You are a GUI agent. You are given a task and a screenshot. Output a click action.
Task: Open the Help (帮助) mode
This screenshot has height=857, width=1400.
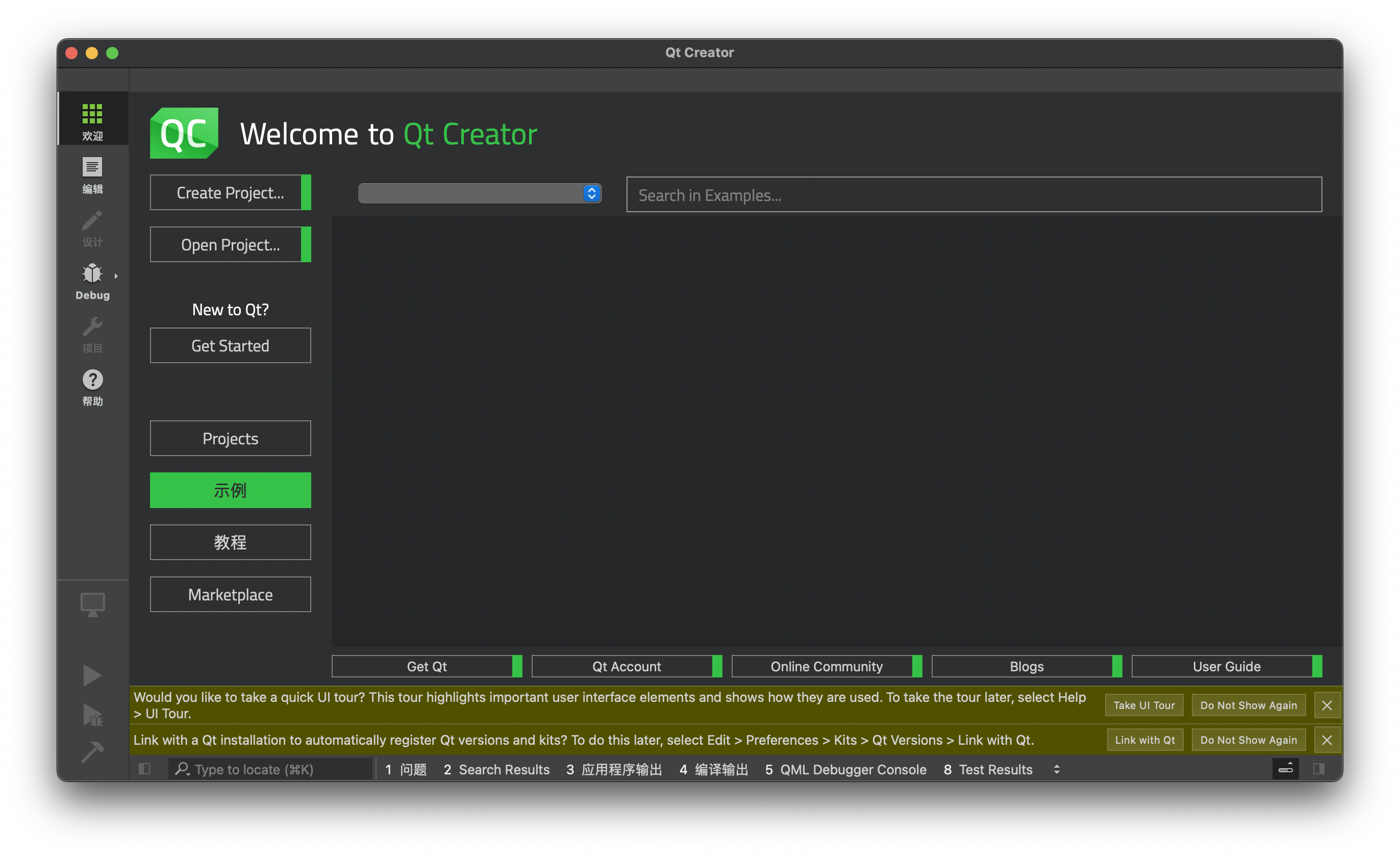point(93,387)
